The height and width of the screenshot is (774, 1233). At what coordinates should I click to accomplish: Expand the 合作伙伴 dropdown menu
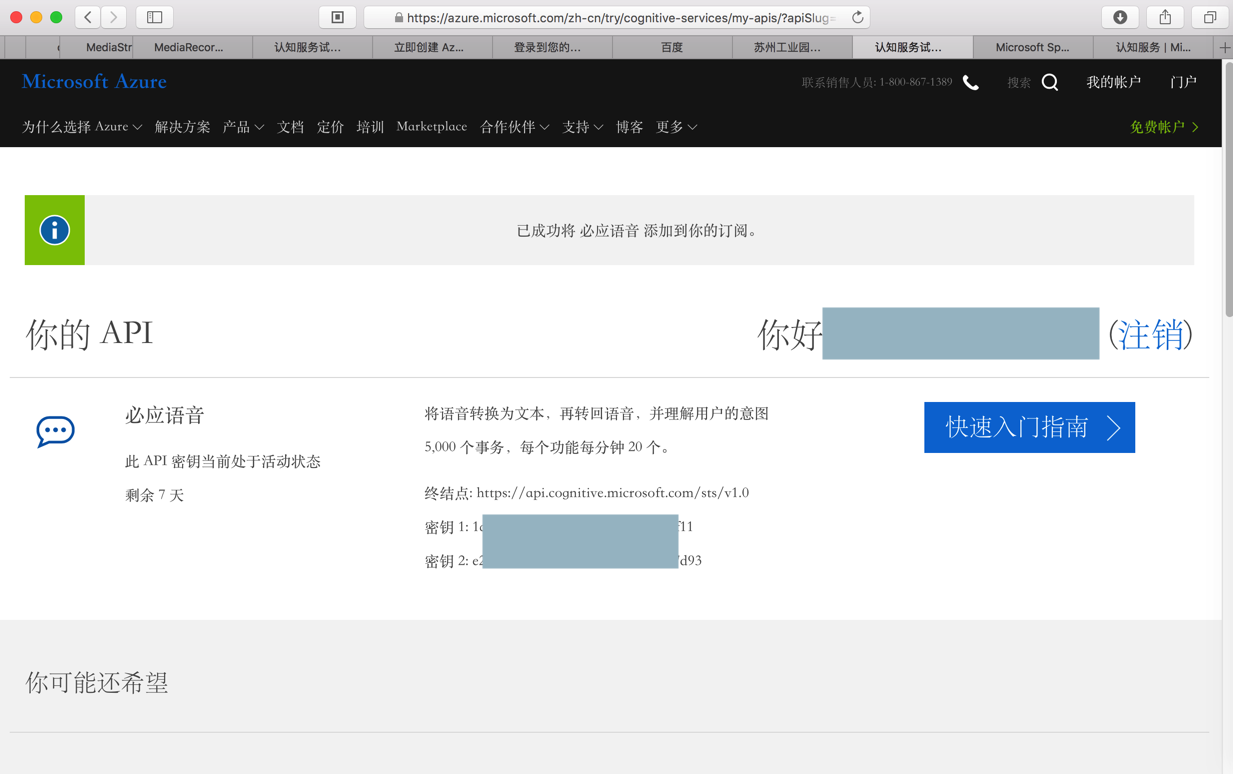point(514,127)
